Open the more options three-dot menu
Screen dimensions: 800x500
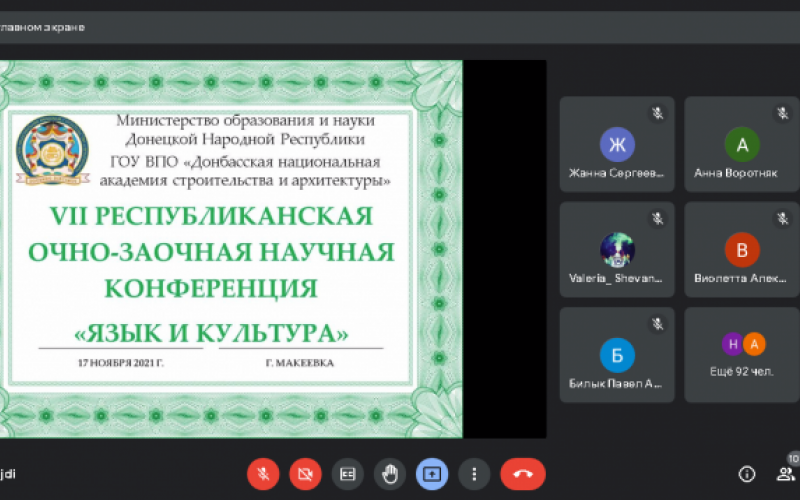click(x=474, y=474)
